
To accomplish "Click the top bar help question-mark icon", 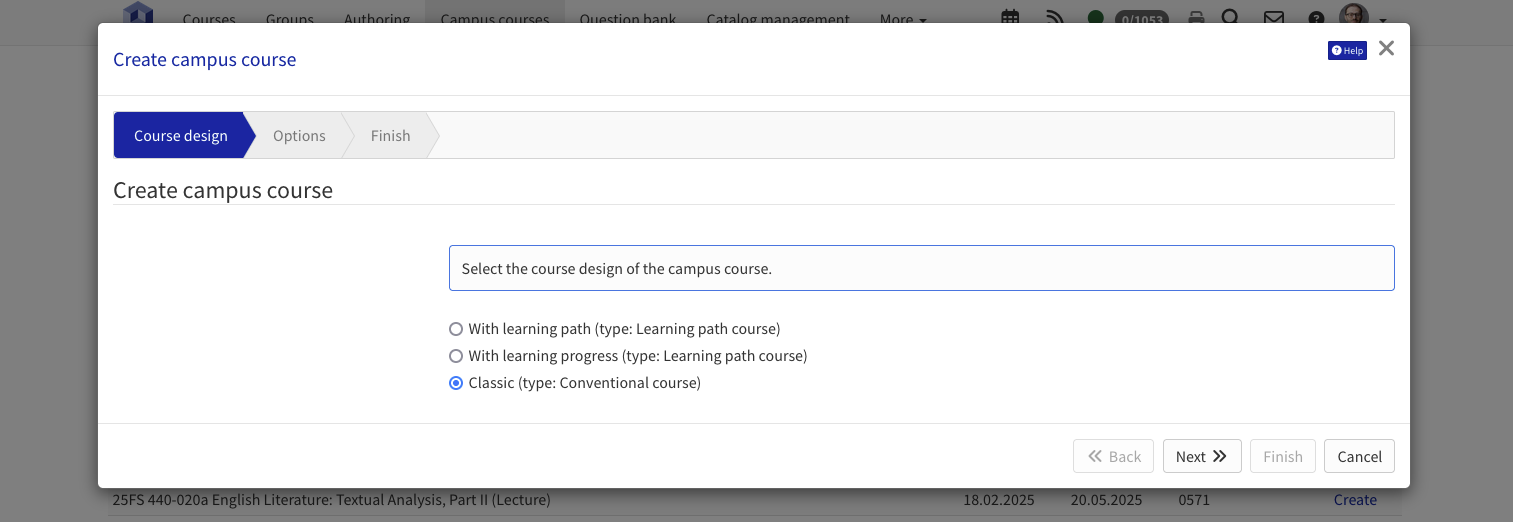I will pyautogui.click(x=1316, y=18).
